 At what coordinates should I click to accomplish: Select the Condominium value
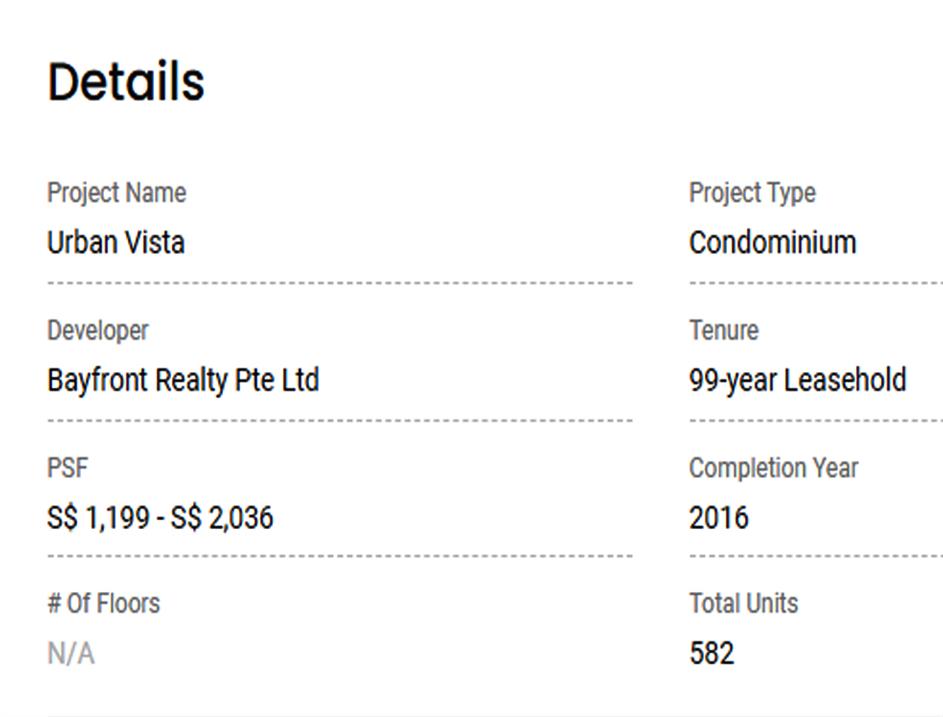[772, 243]
